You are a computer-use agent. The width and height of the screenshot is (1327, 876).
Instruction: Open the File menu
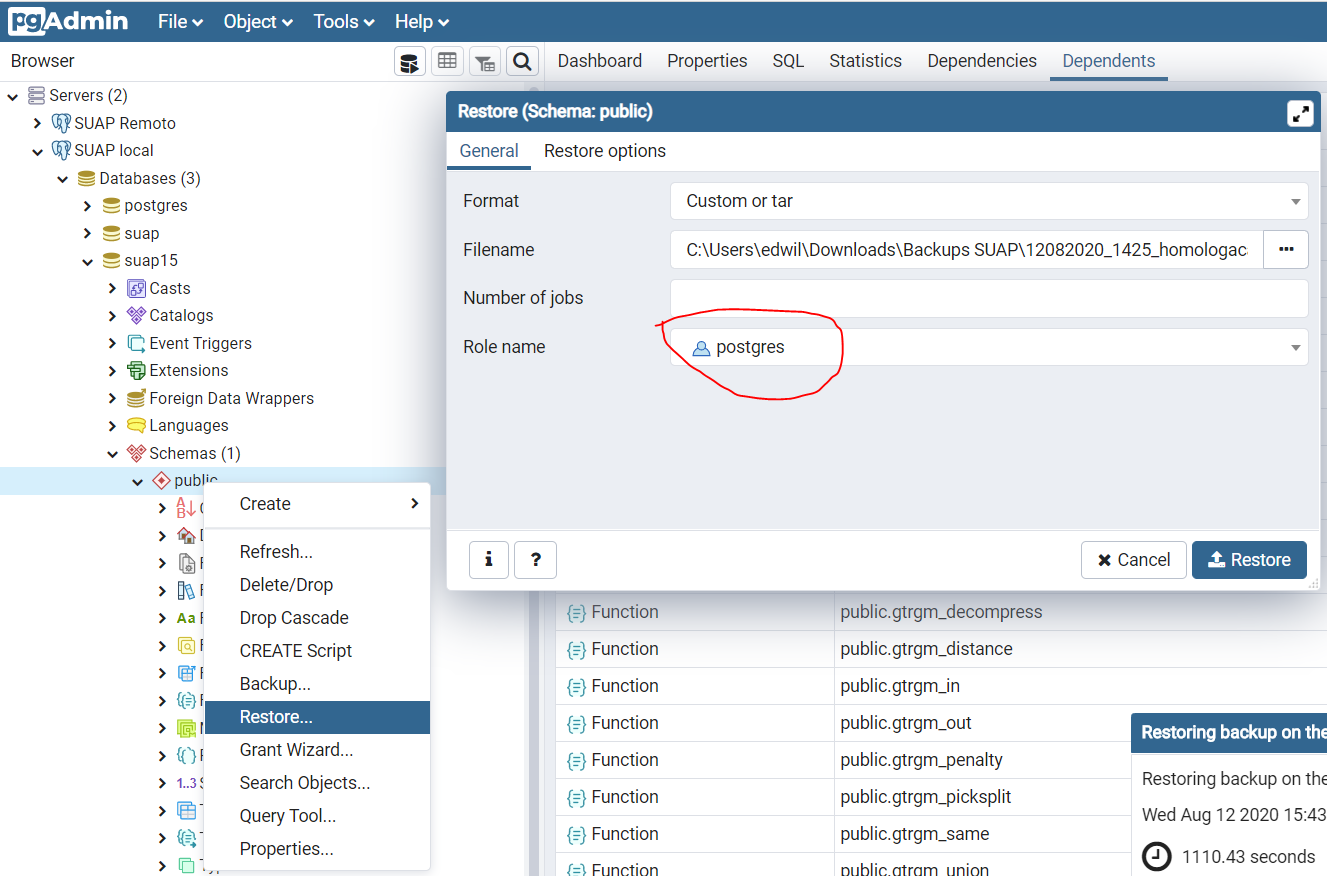tap(180, 22)
